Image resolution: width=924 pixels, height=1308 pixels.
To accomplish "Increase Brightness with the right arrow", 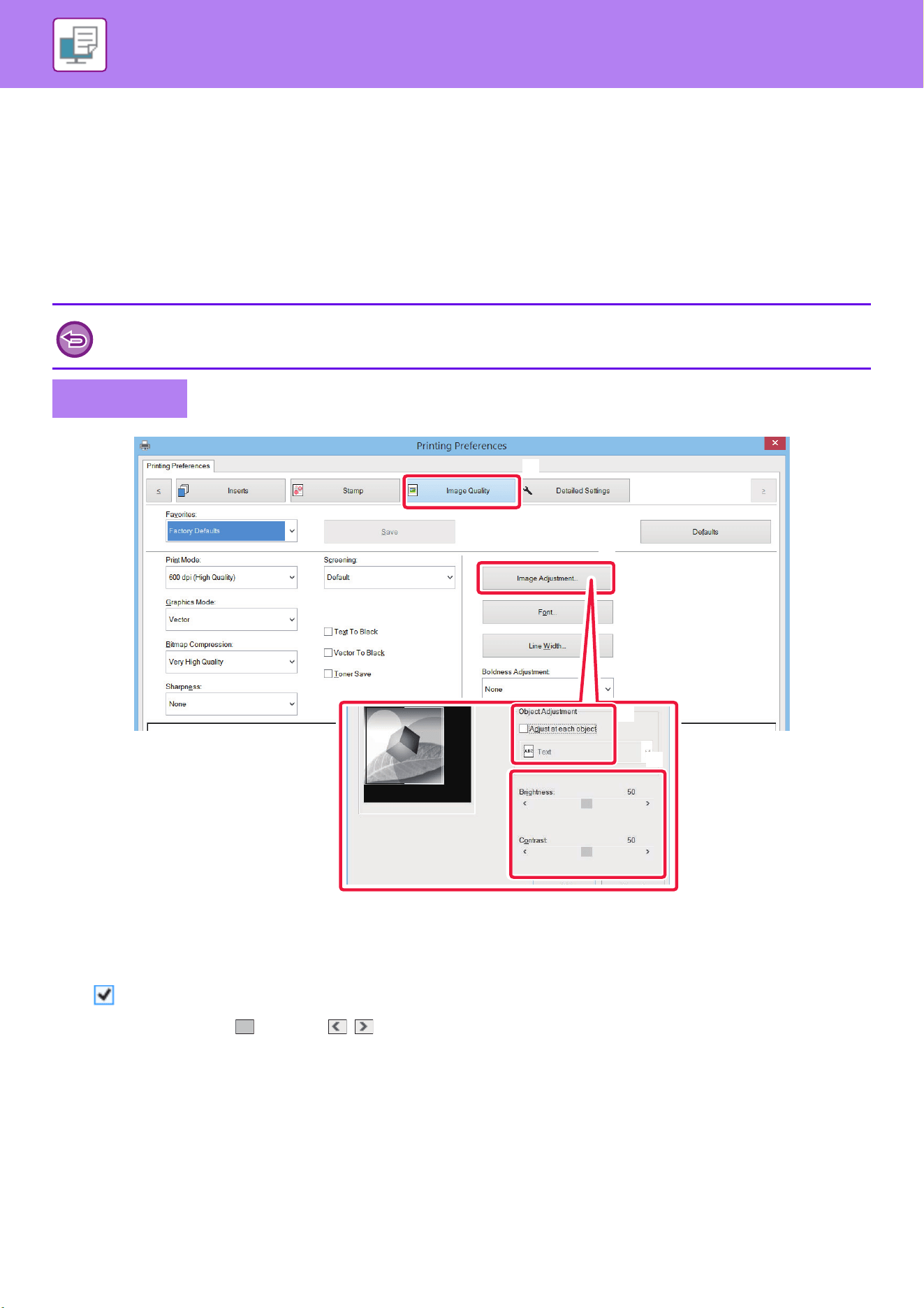I will click(x=647, y=804).
